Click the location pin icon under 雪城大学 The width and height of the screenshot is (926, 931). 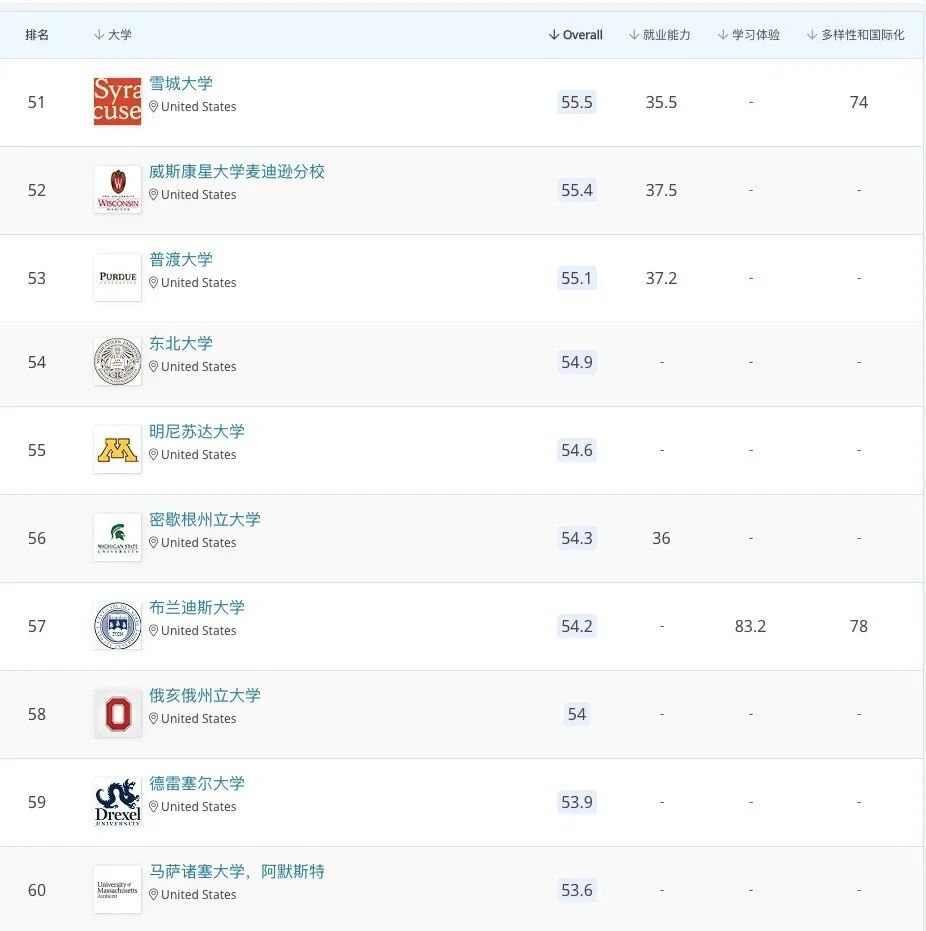pyautogui.click(x=153, y=106)
